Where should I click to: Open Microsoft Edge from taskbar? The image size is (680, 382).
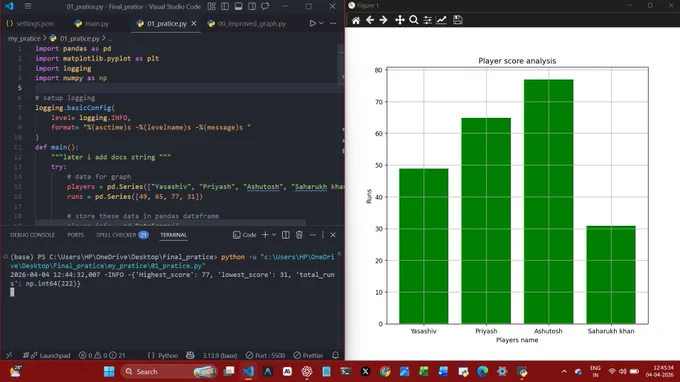coord(482,372)
